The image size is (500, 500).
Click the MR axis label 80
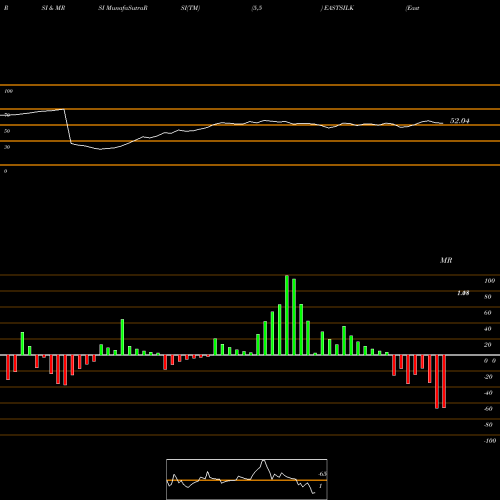(488, 297)
